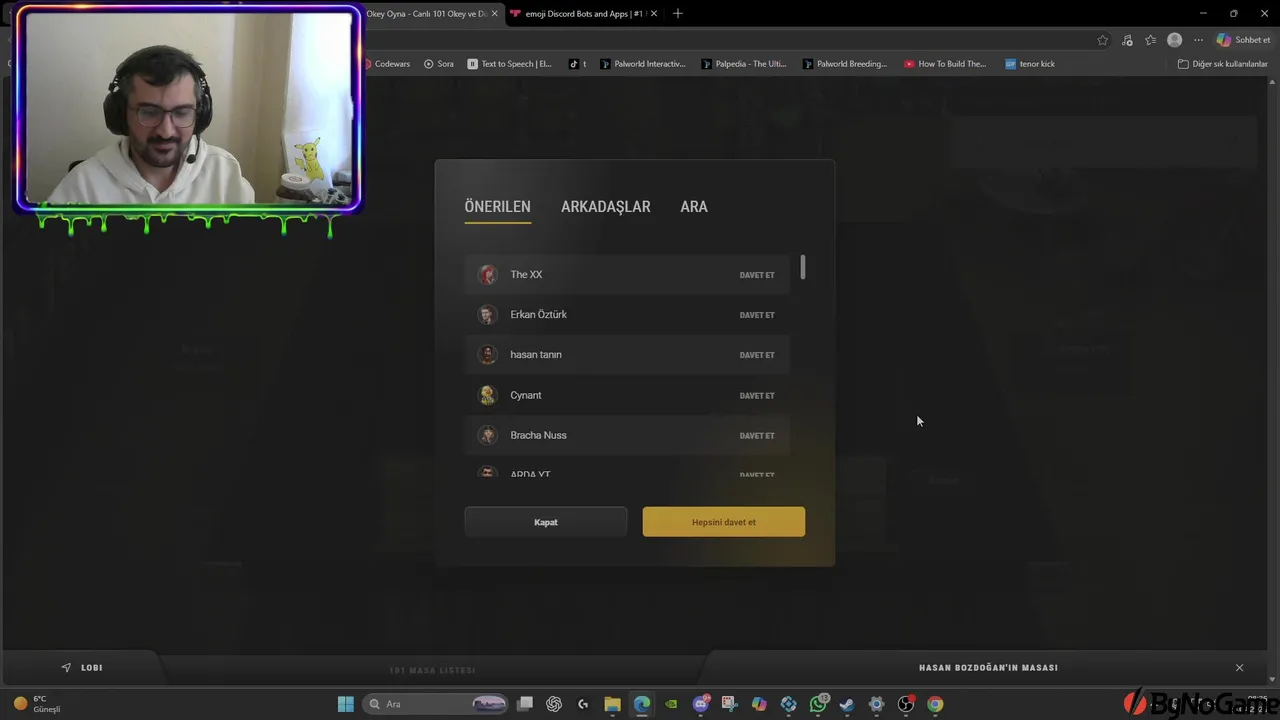
Task: Open Settings gear on the taskbar
Action: [x=876, y=704]
